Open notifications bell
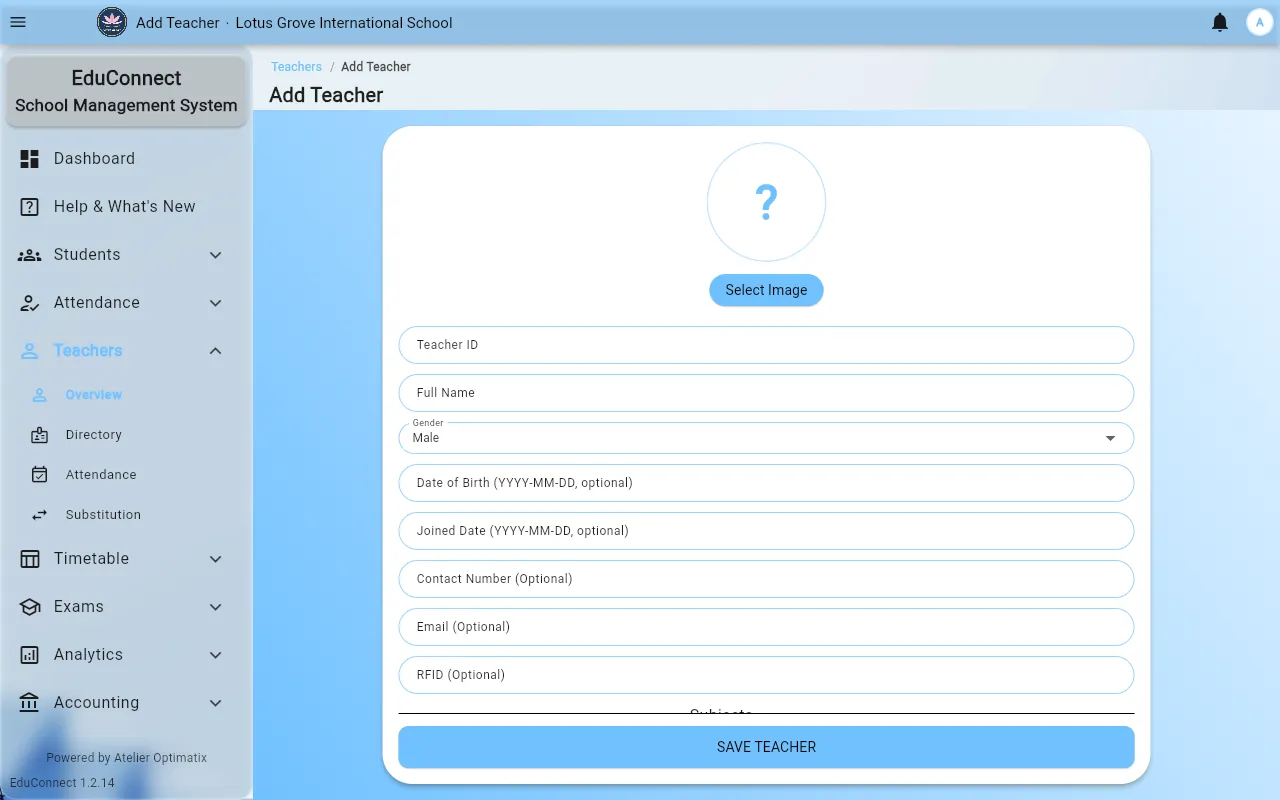The image size is (1280, 800). (1220, 22)
